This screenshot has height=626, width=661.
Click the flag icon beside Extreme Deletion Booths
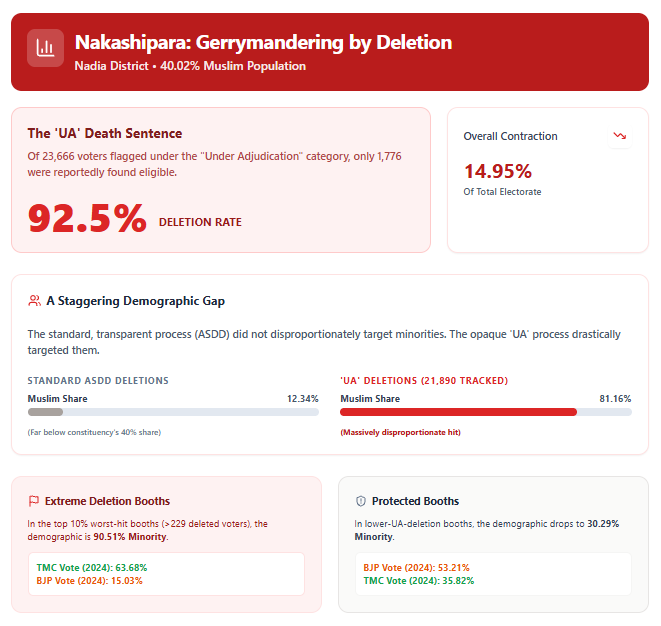[x=33, y=501]
